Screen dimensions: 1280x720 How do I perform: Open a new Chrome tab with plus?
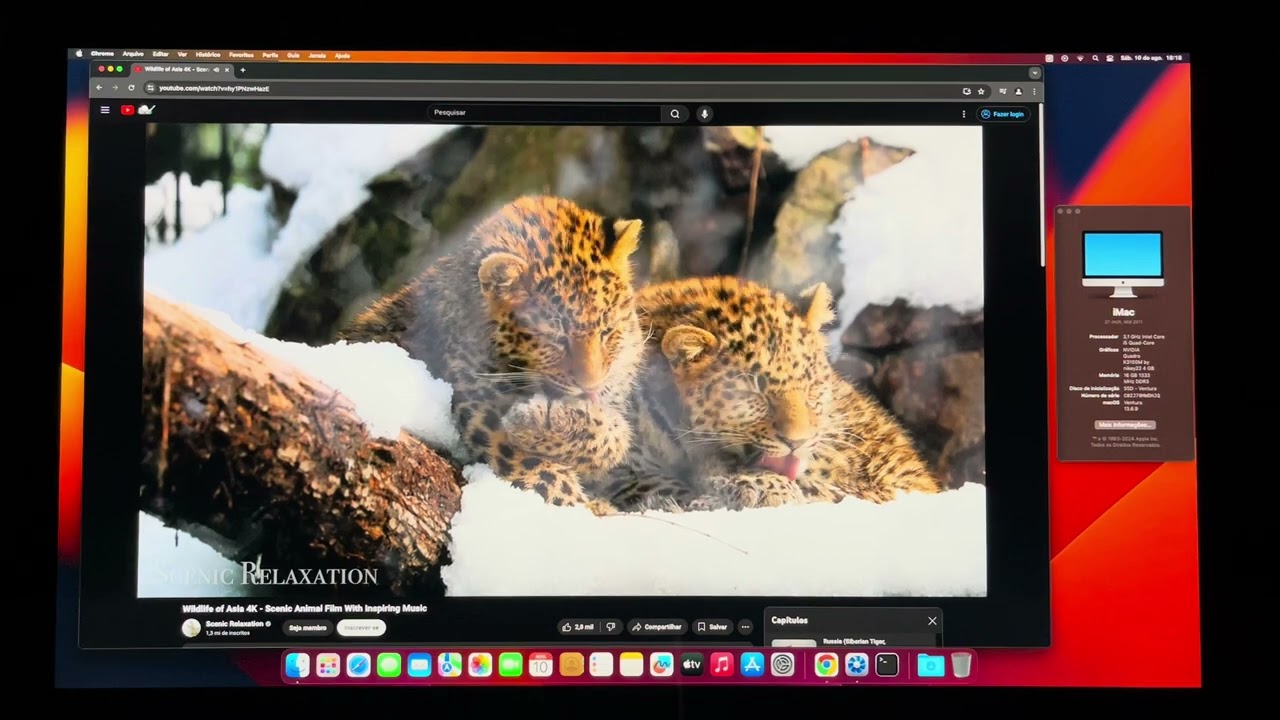coord(242,70)
